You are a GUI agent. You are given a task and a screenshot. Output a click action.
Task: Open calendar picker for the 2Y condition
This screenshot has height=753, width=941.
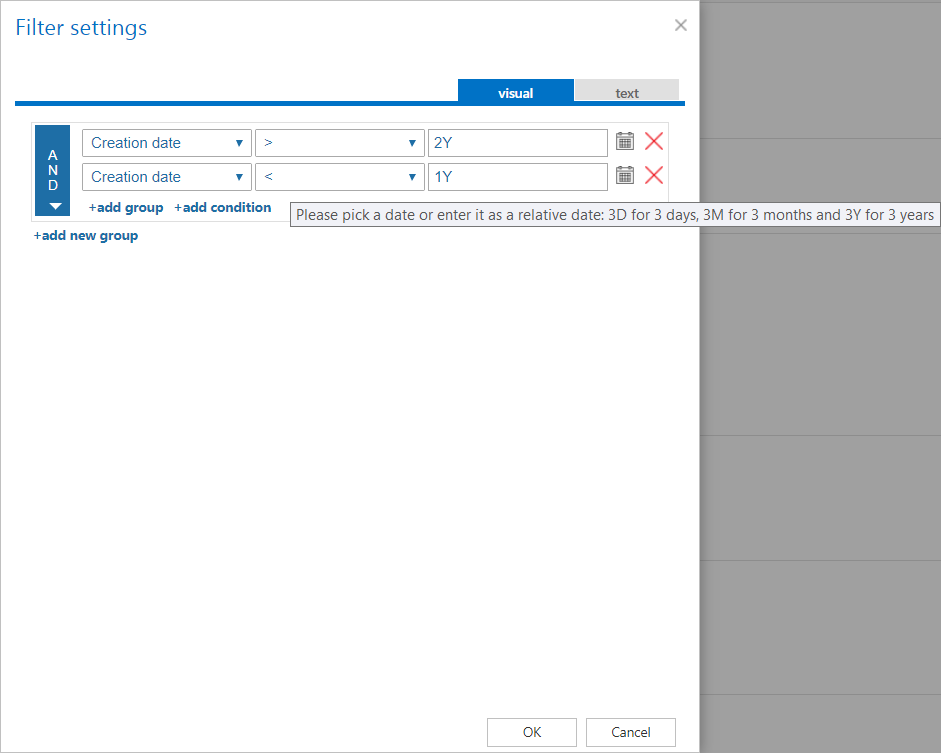point(625,142)
